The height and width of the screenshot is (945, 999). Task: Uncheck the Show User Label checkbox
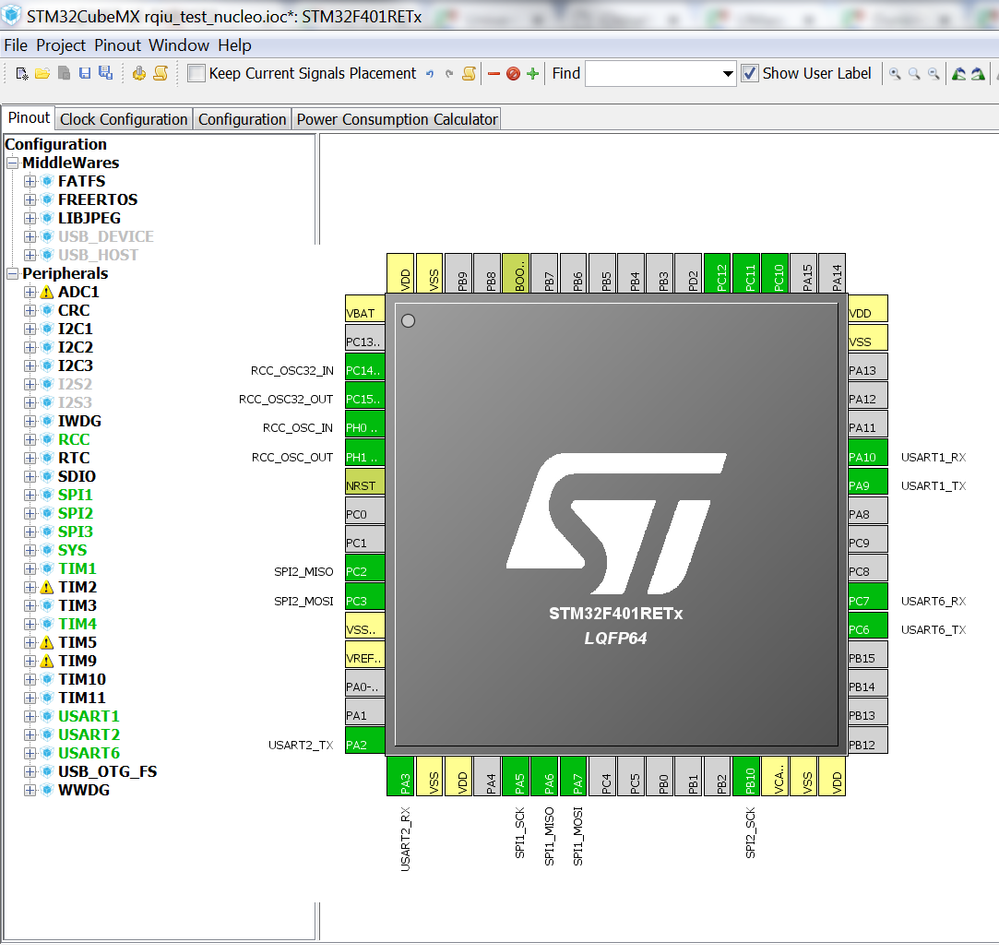(750, 73)
